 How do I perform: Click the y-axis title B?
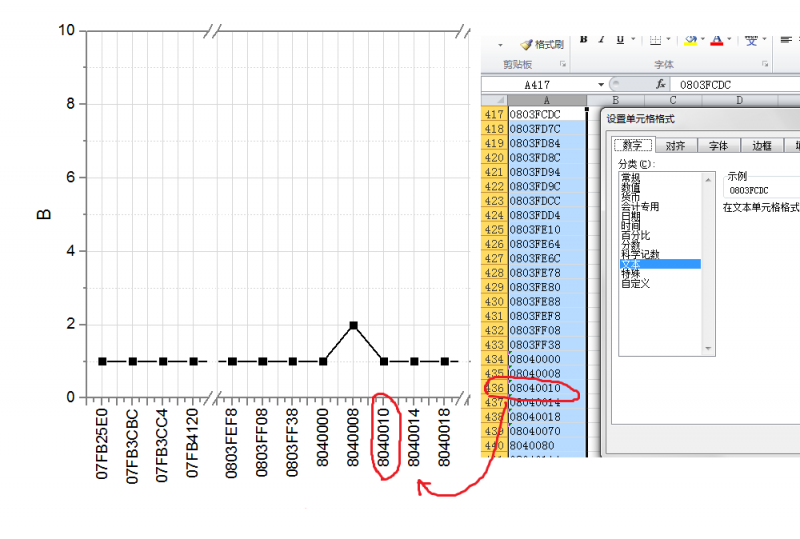44,214
